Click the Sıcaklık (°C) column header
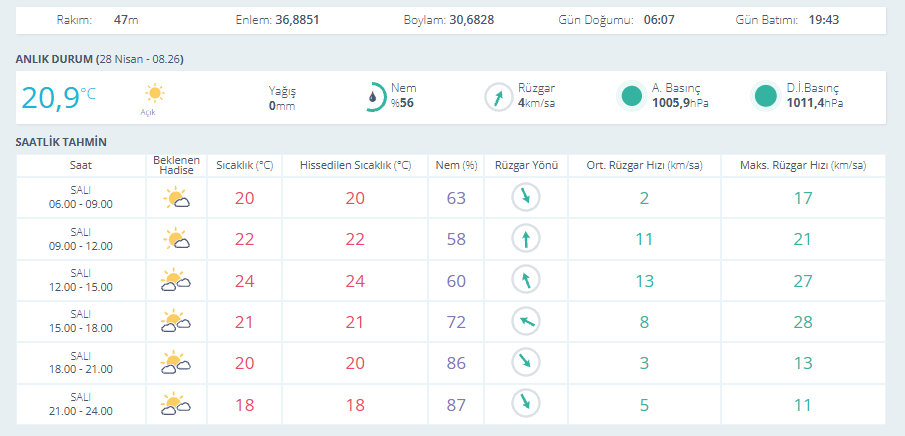 245,165
